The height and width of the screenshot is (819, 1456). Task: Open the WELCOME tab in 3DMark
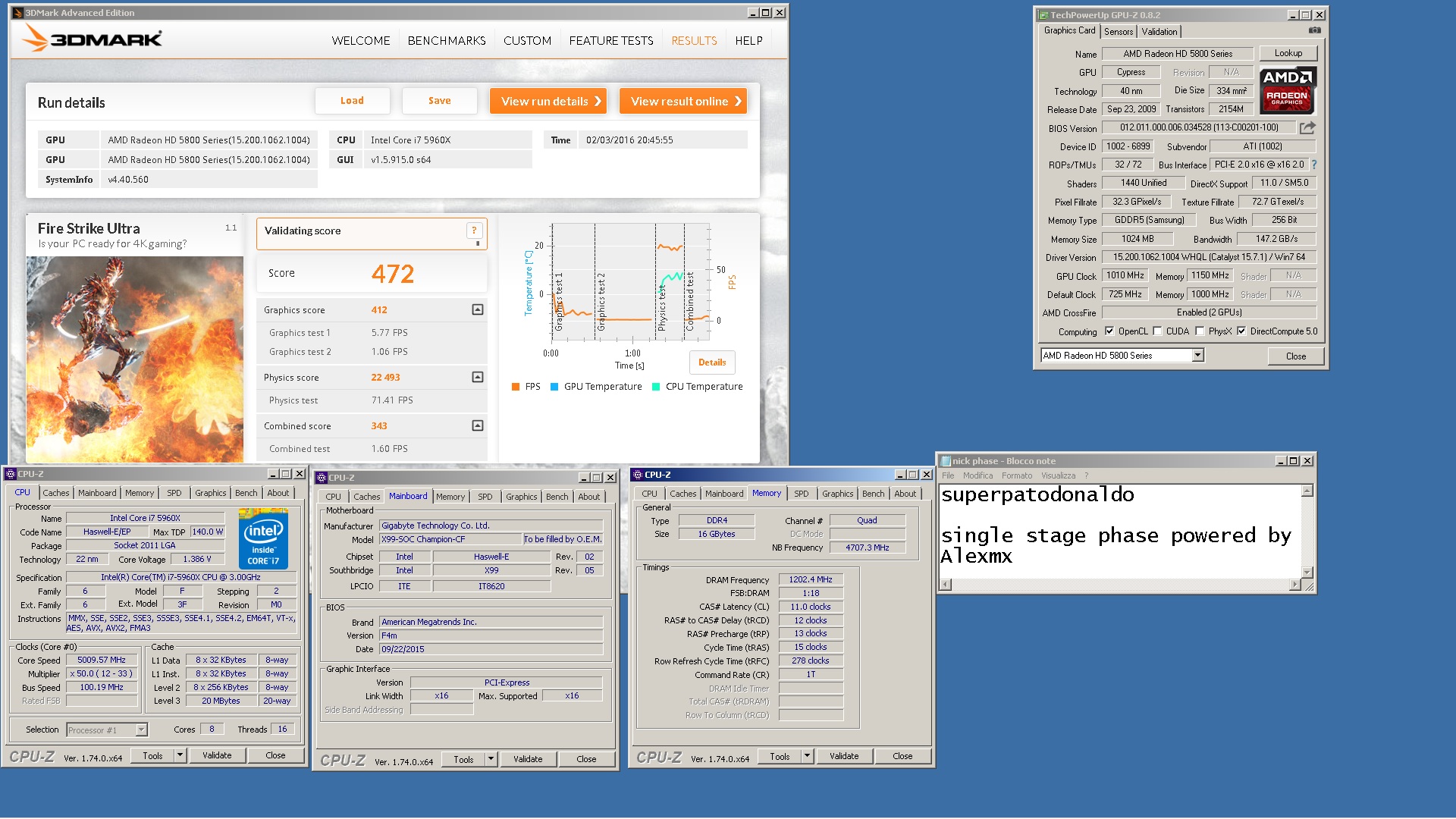pos(361,41)
